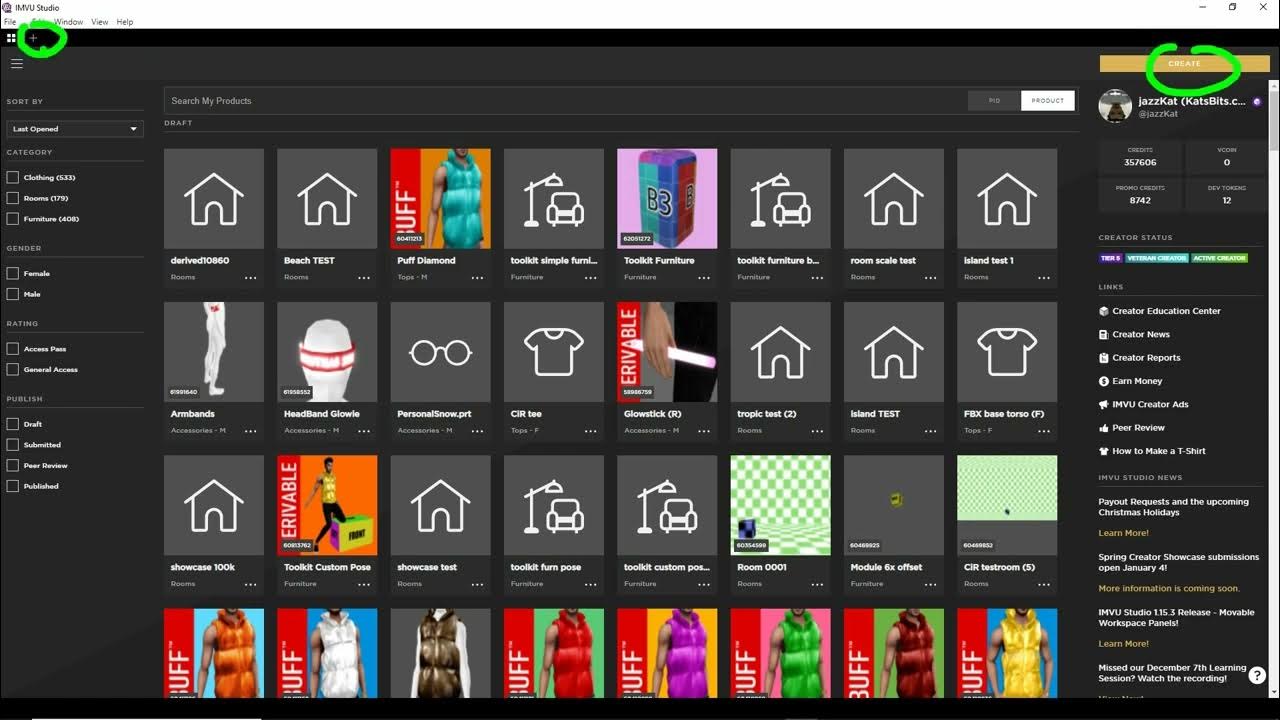1280x720 pixels.
Task: Open the apps grid icon
Action: pyautogui.click(x=11, y=38)
